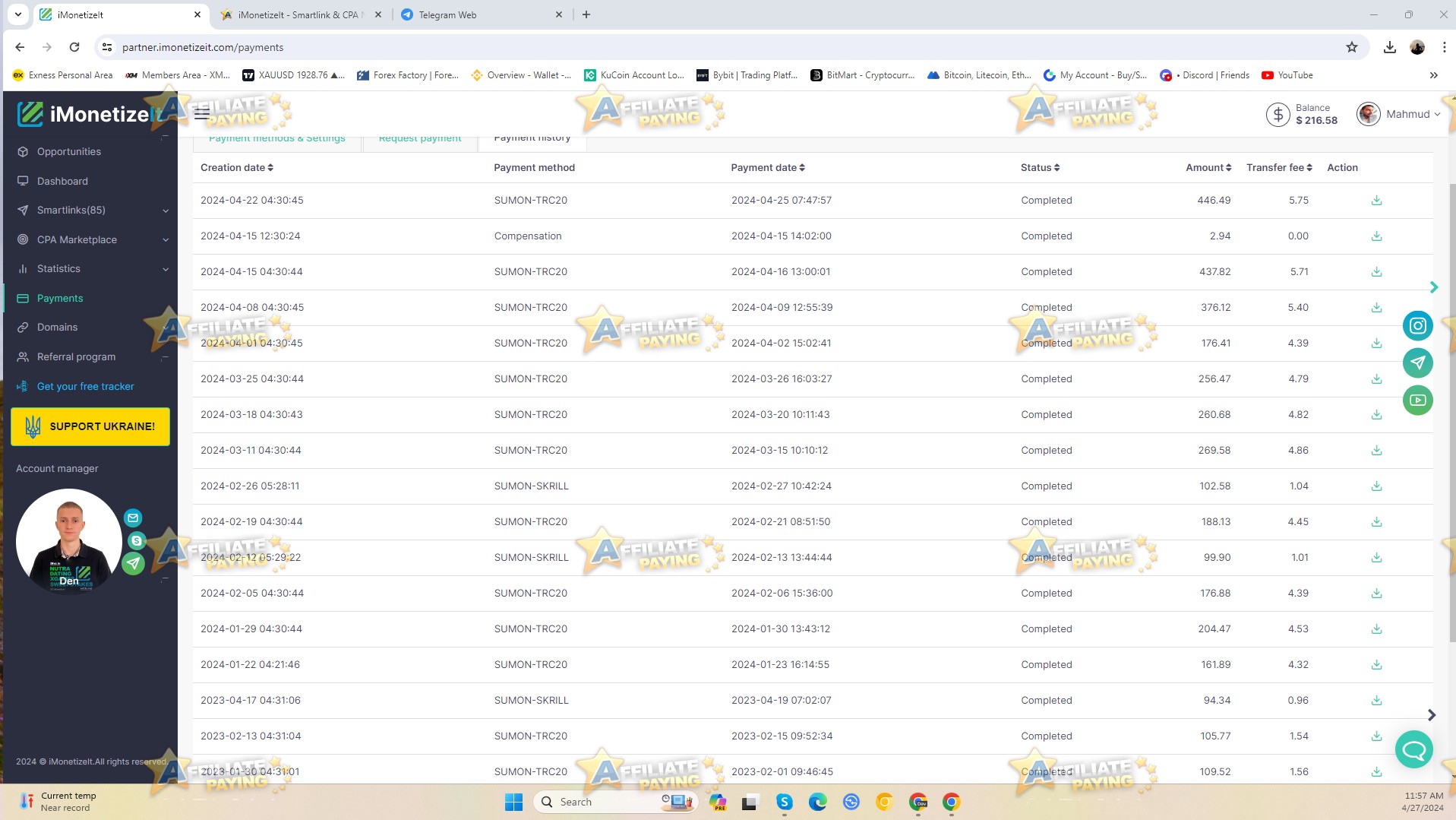This screenshot has width=1456, height=820.
Task: Click Windows taskbar Search box
Action: 615,802
